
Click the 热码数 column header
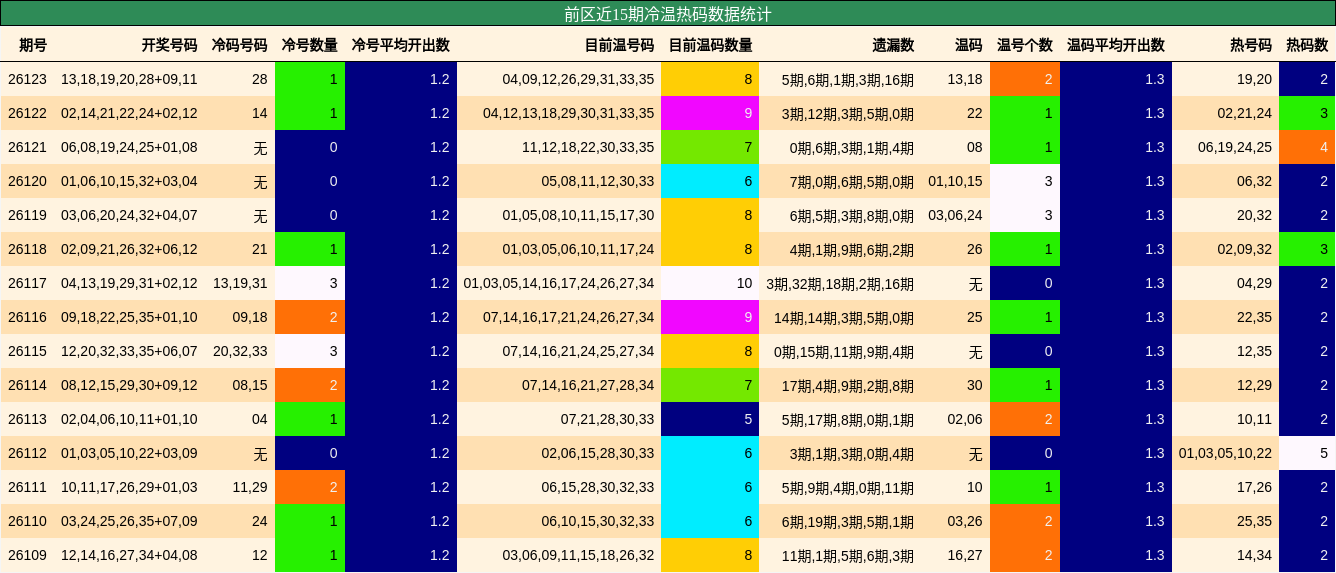[x=1307, y=45]
